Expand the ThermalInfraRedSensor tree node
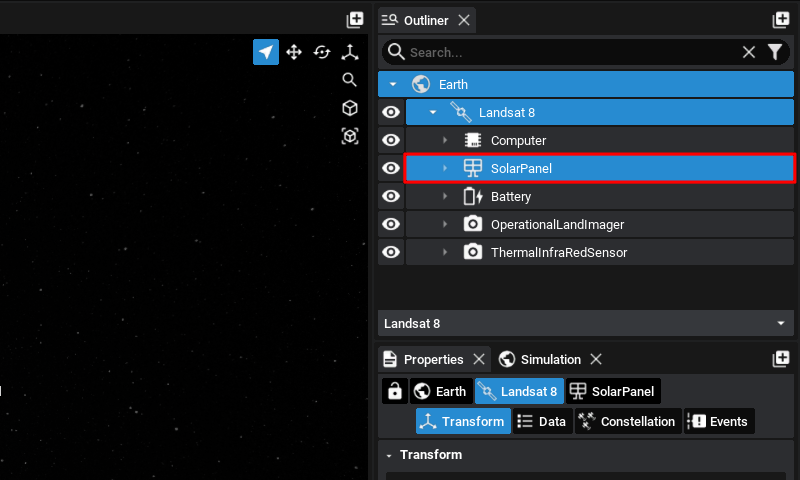Image resolution: width=800 pixels, height=480 pixels. pyautogui.click(x=445, y=252)
